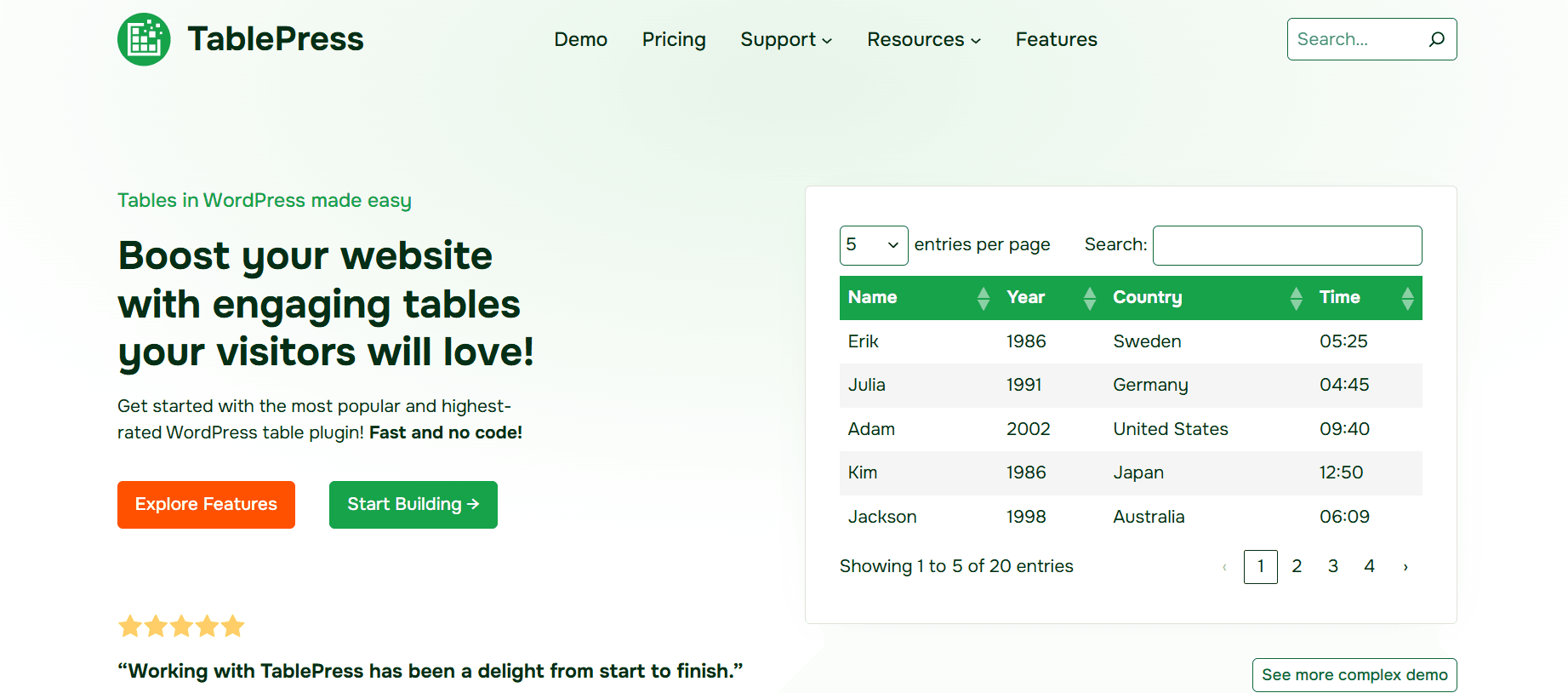The height and width of the screenshot is (693, 1568).
Task: Click the Name column header
Action: pos(919,298)
